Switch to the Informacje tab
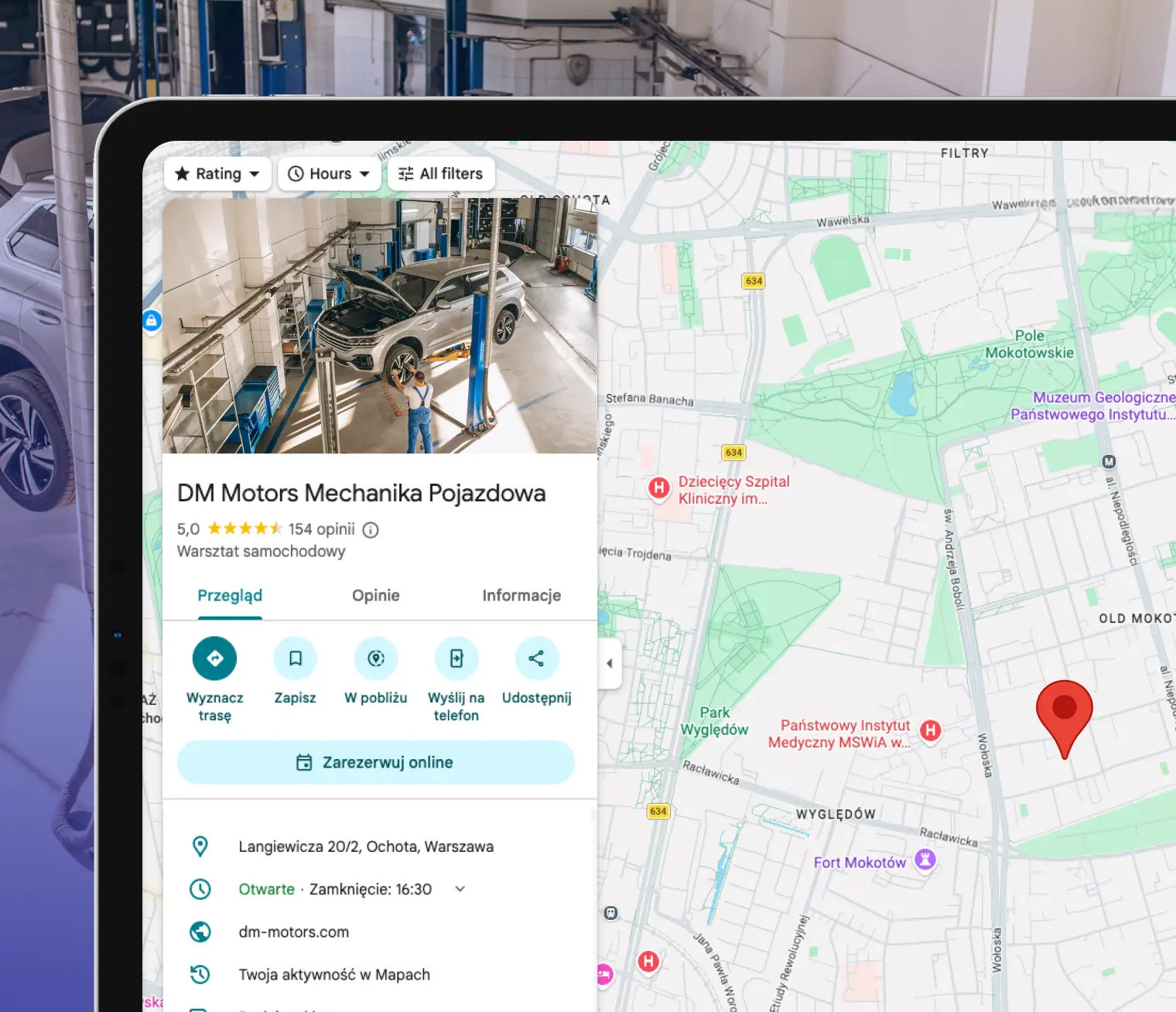Screen dimensions: 1176x1012 point(521,596)
